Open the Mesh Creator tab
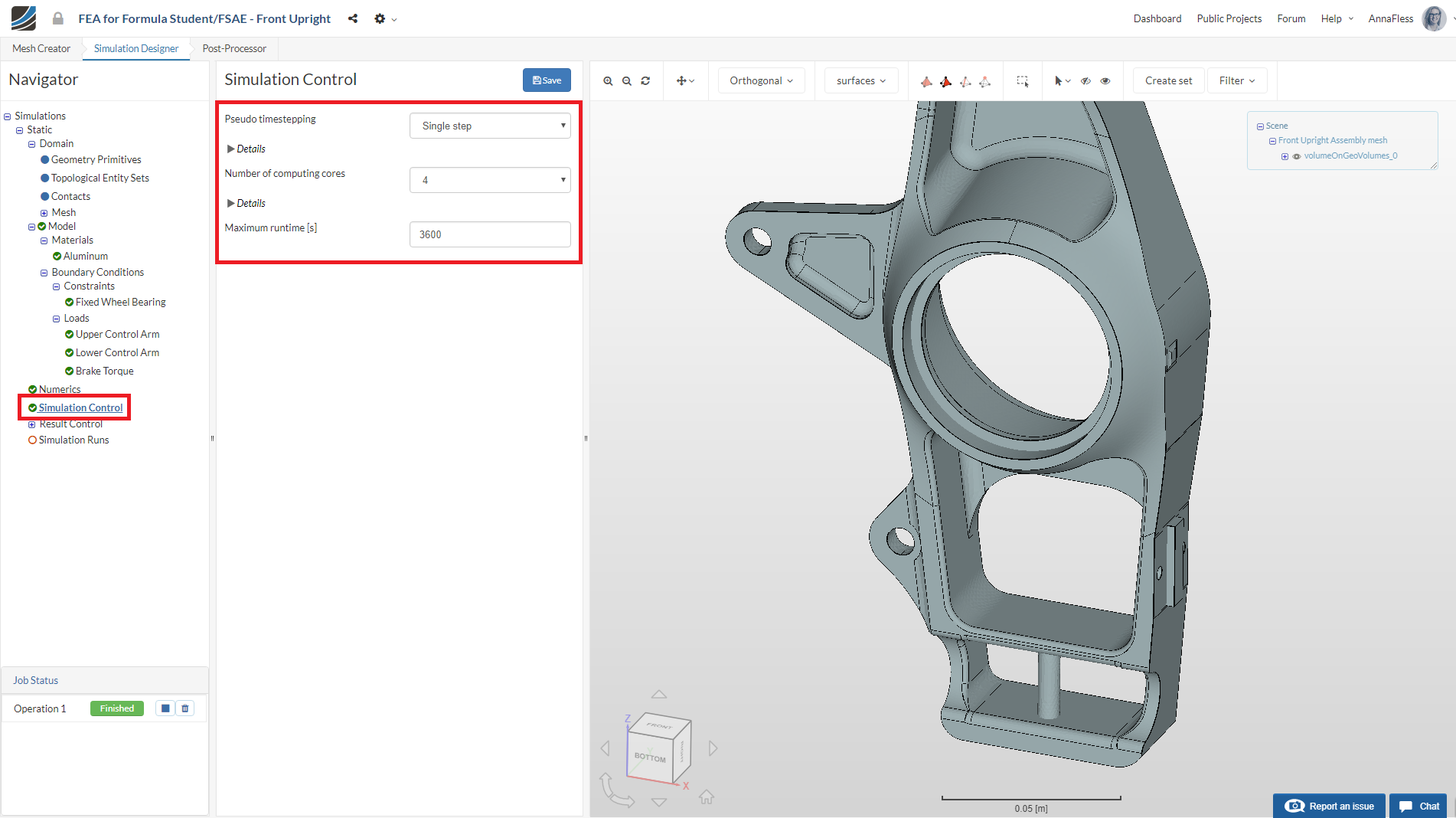Screen dimensions: 1456x818 pos(41,48)
